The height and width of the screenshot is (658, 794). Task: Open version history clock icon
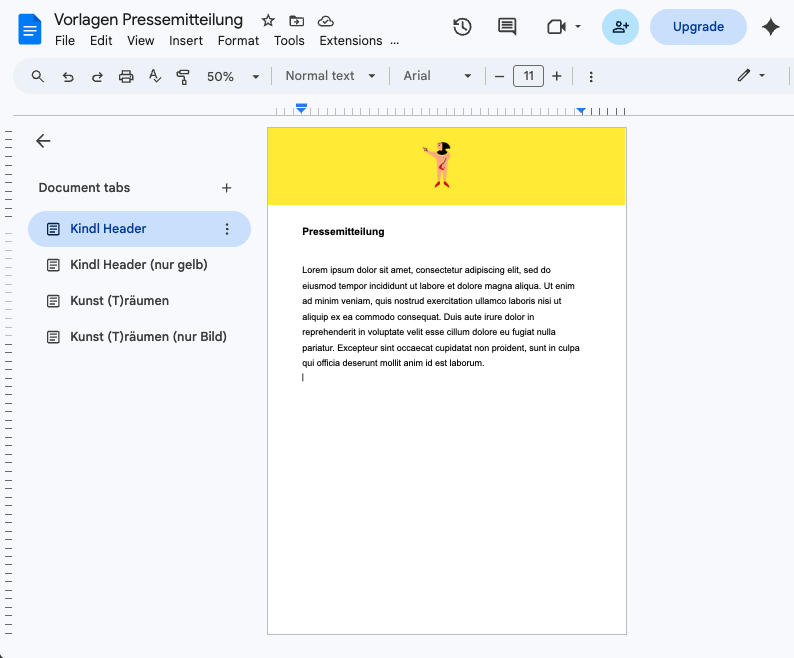point(462,27)
